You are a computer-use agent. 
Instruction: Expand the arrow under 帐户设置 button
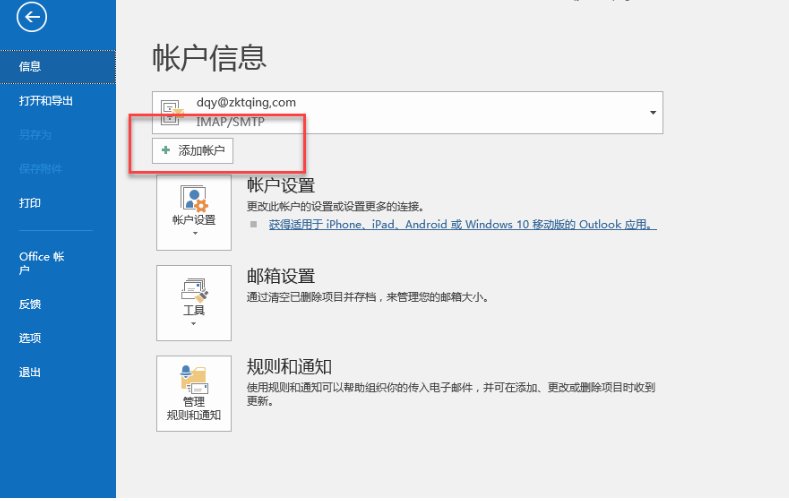[195, 233]
